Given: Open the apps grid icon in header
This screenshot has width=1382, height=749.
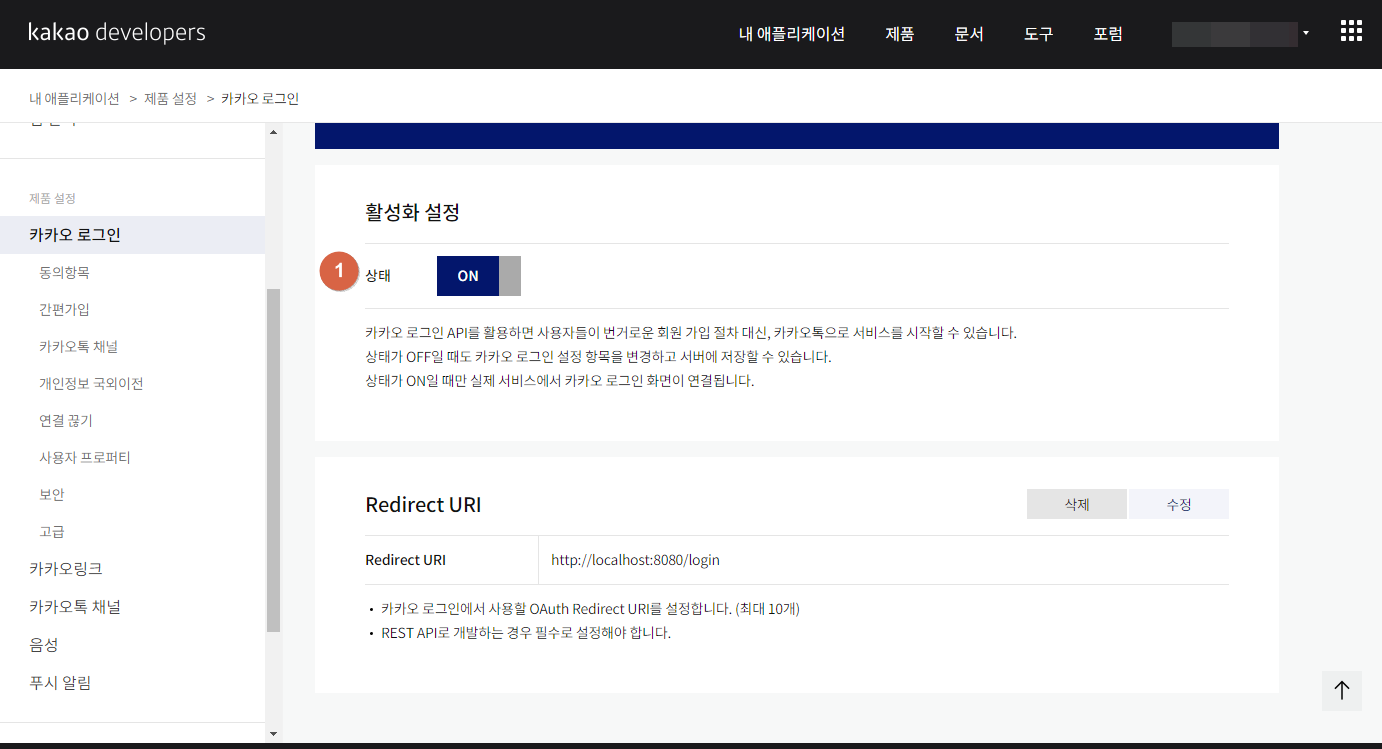Looking at the screenshot, I should [x=1351, y=32].
